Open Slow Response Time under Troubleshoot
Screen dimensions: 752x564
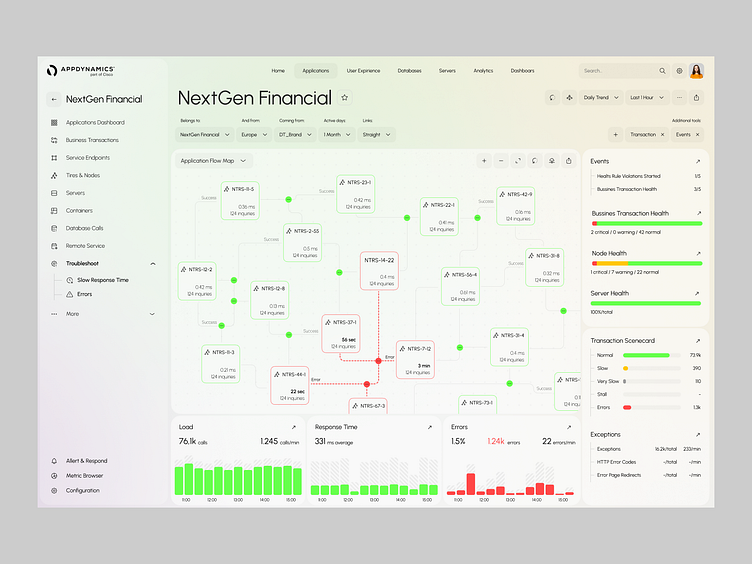click(x=103, y=280)
